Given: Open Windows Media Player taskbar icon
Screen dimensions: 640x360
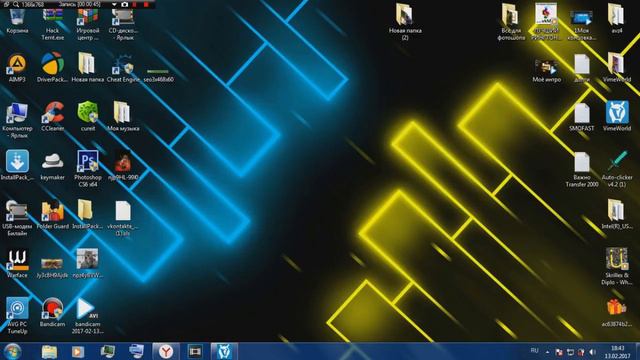Looking at the screenshot, I should click(78, 351).
